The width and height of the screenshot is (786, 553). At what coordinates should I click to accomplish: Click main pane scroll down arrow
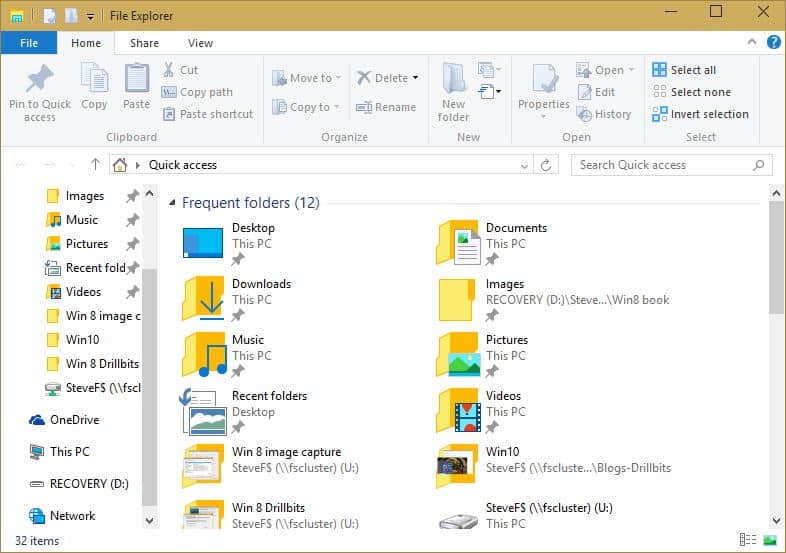click(776, 520)
